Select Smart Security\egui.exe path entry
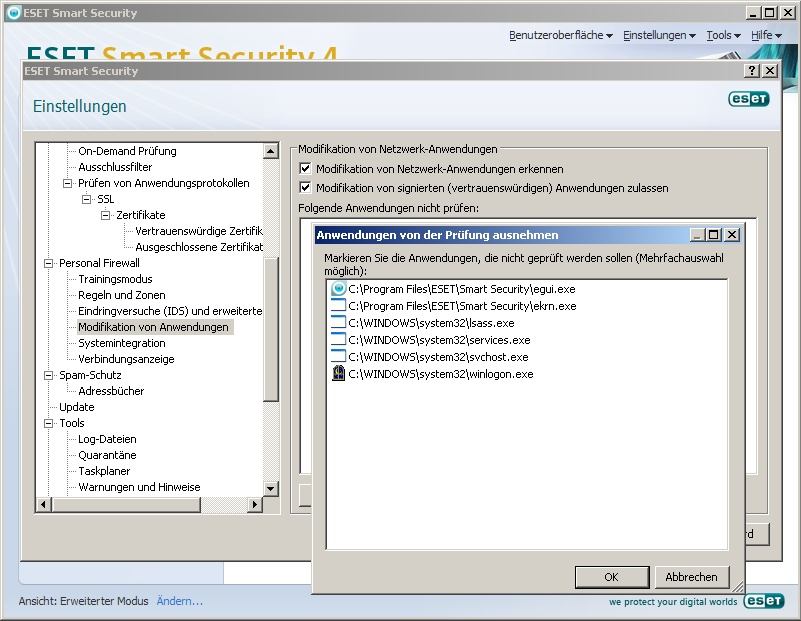This screenshot has width=801, height=621. point(462,289)
